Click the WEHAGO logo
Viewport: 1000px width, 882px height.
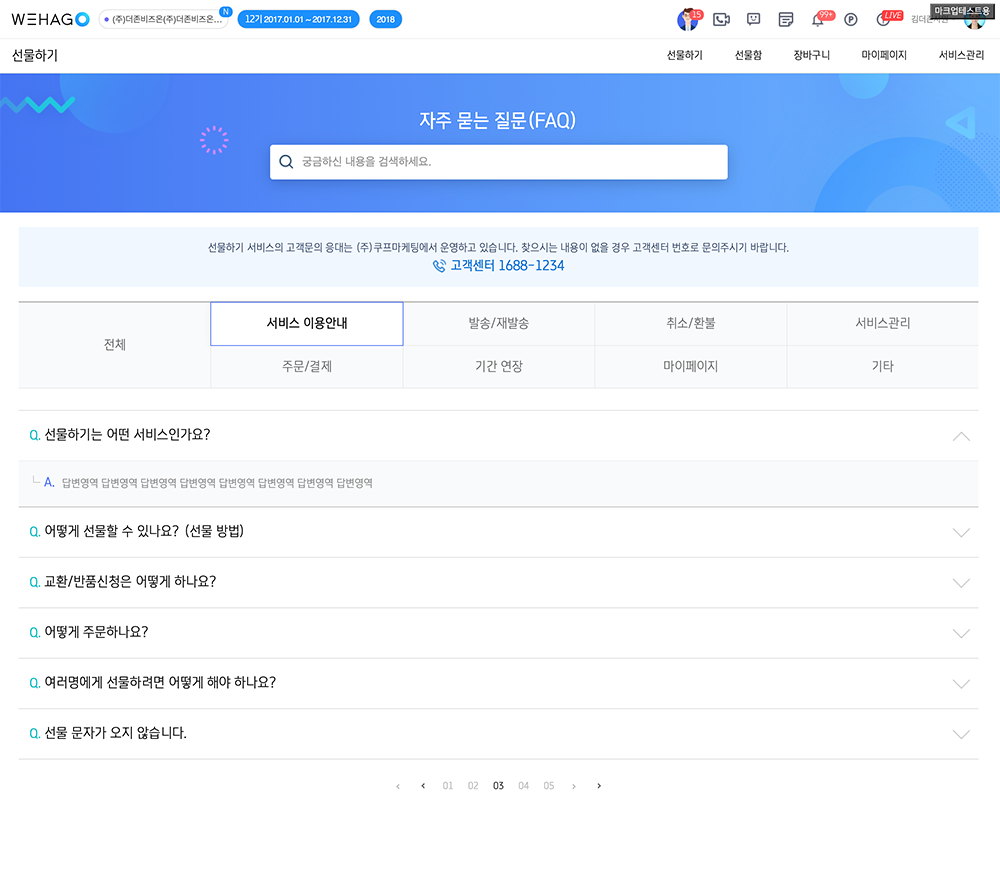pyautogui.click(x=50, y=19)
